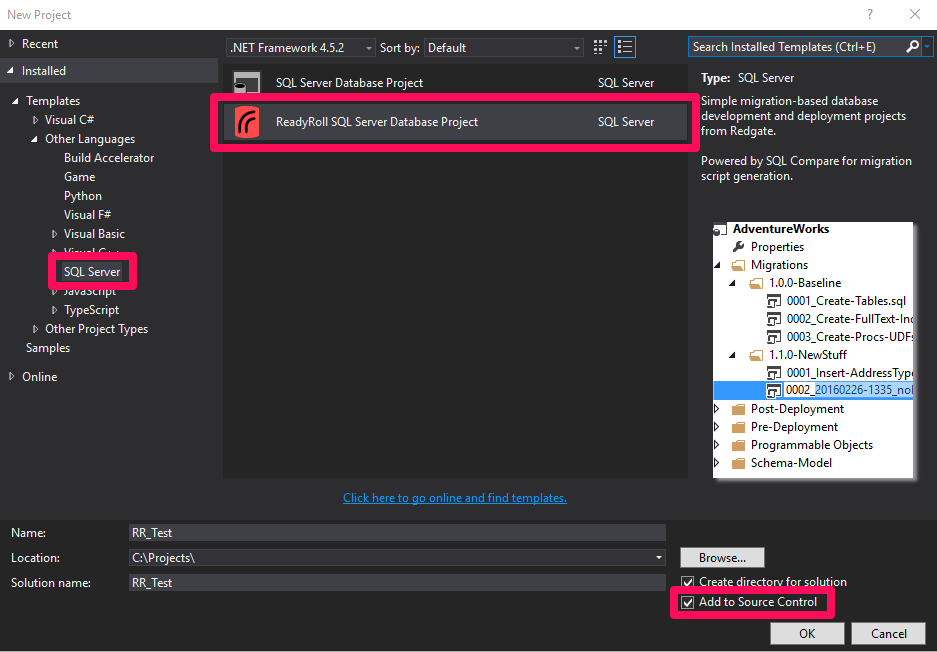This screenshot has height=652, width=937.
Task: Click the OK button
Action: point(807,633)
